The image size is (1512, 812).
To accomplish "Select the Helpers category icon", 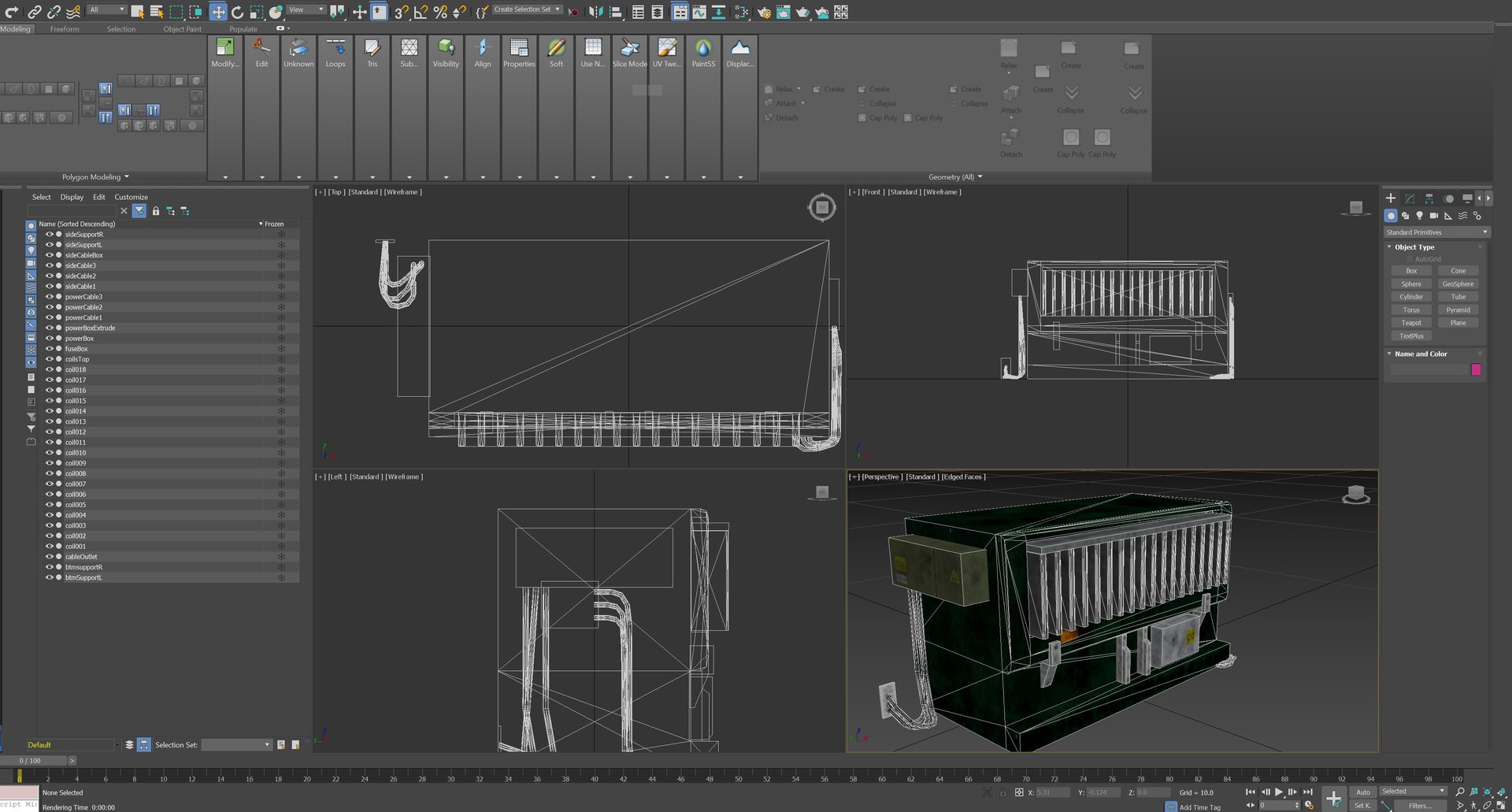I will coord(1448,216).
